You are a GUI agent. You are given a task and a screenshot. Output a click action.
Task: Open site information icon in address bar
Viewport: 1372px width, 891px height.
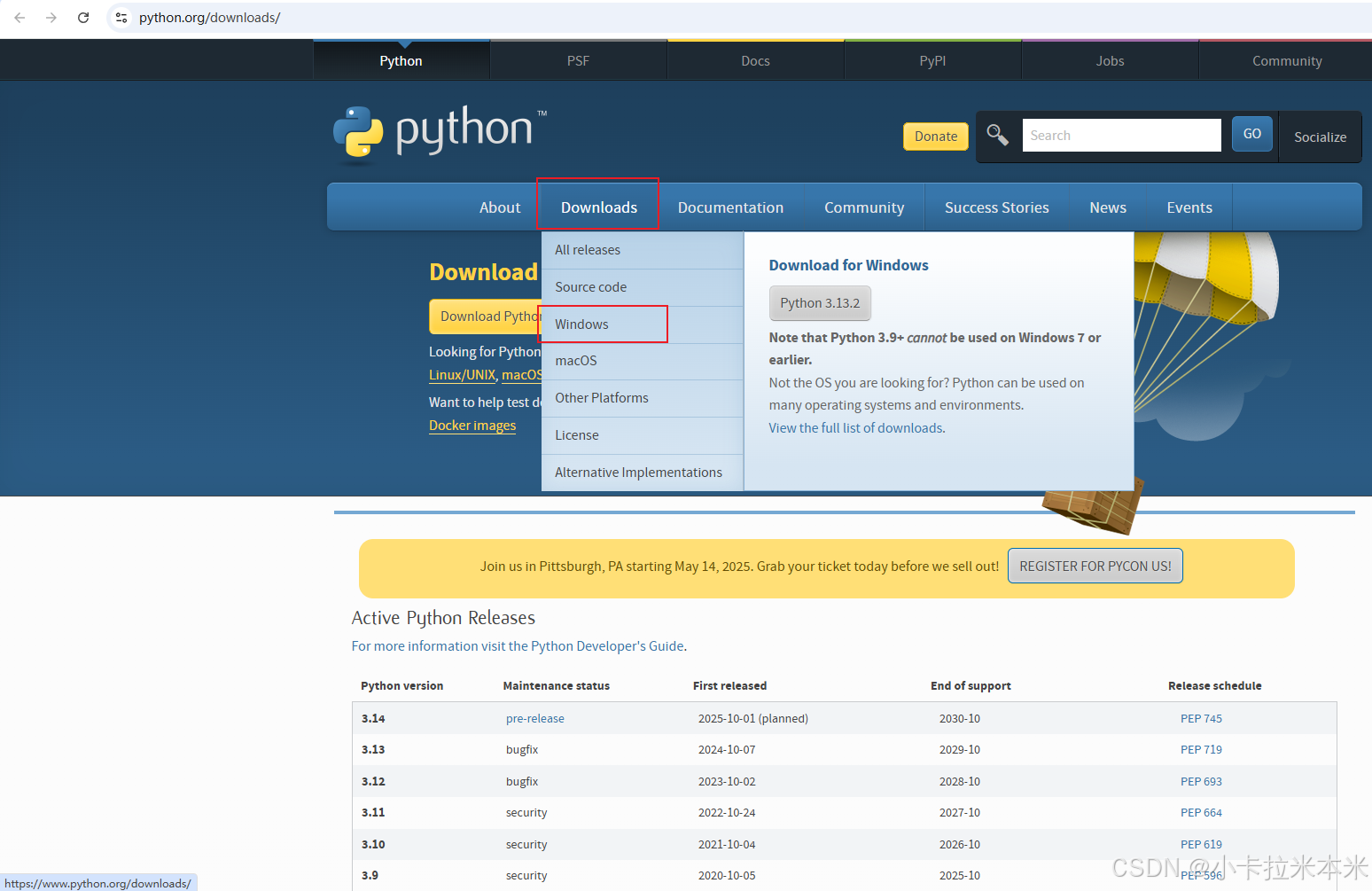121,18
